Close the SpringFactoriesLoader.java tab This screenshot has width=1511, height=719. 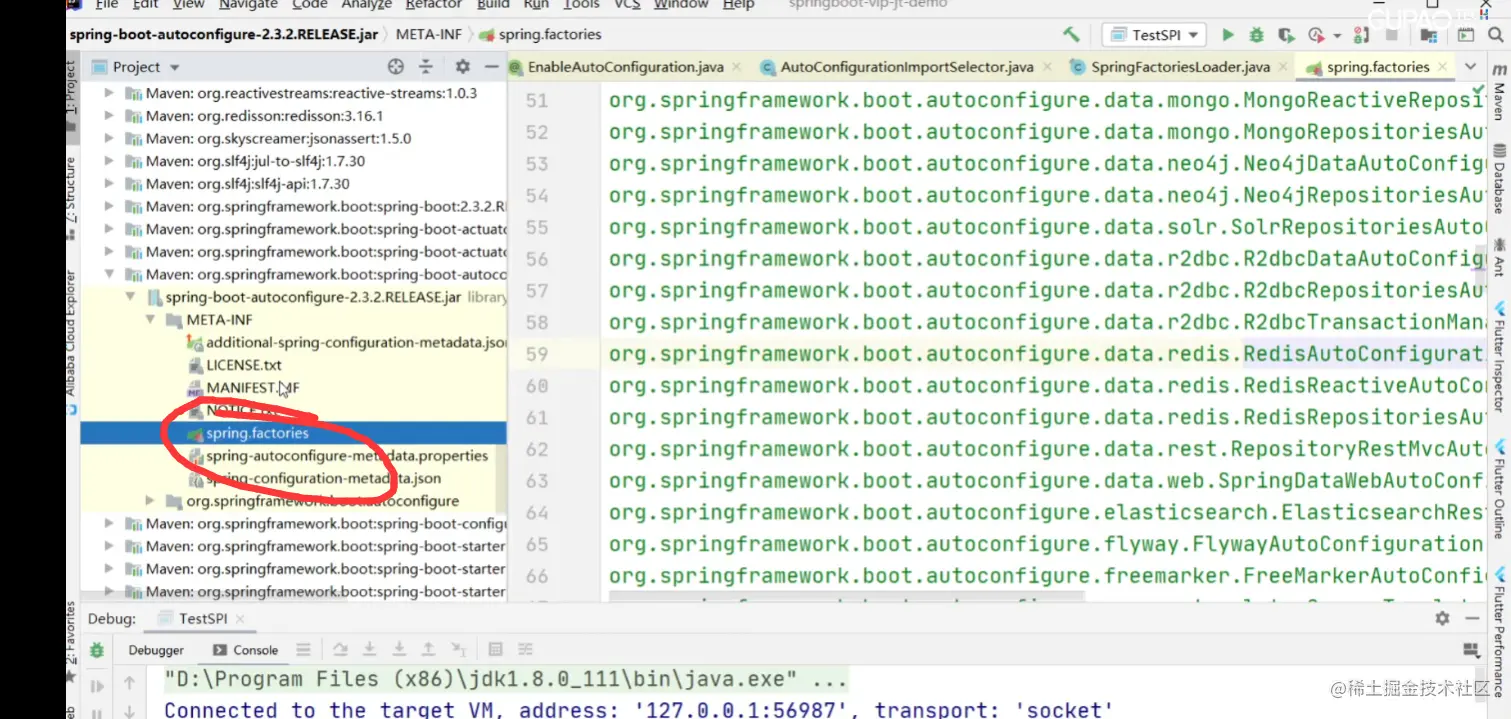click(x=1283, y=67)
